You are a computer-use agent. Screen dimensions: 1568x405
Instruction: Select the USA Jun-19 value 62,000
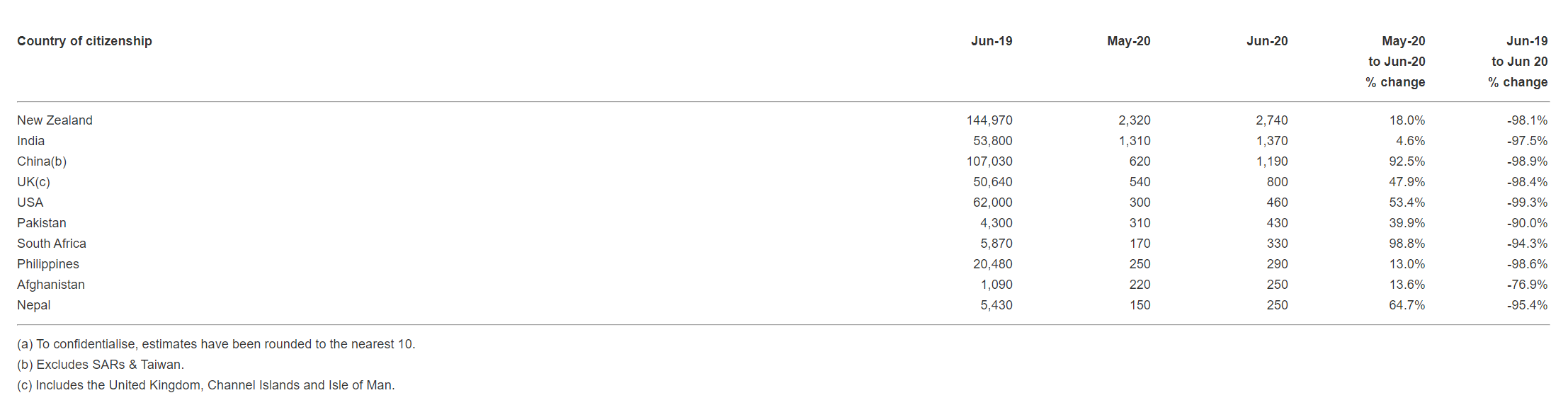(992, 202)
